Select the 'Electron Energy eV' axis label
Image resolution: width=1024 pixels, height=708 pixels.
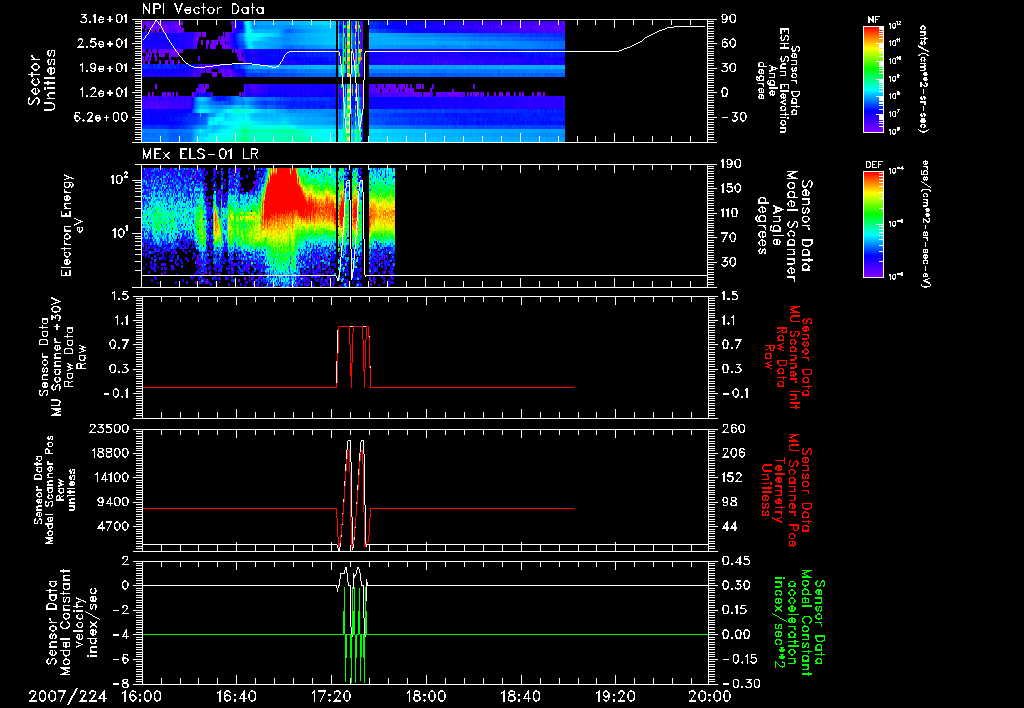73,225
